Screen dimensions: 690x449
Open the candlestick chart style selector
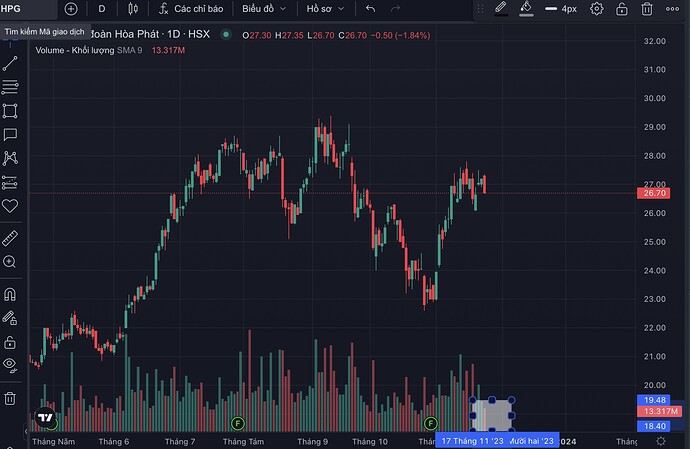(x=133, y=9)
